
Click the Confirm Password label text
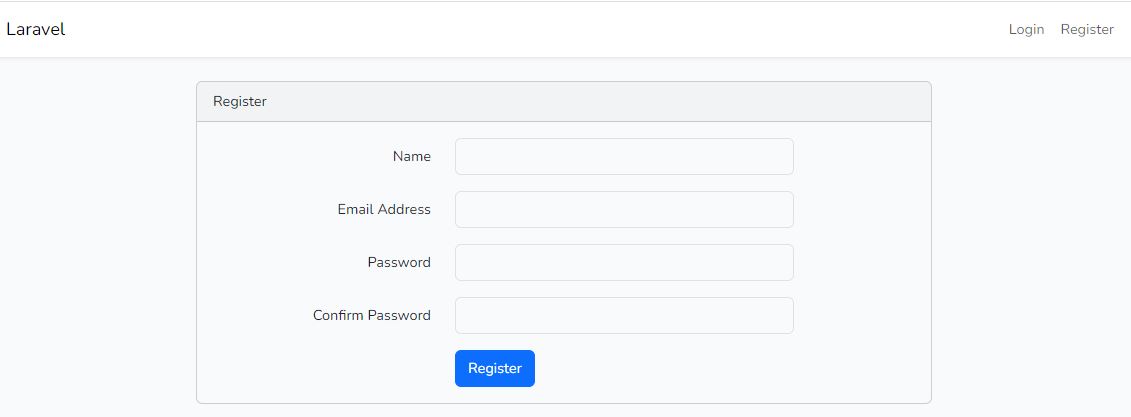point(371,315)
